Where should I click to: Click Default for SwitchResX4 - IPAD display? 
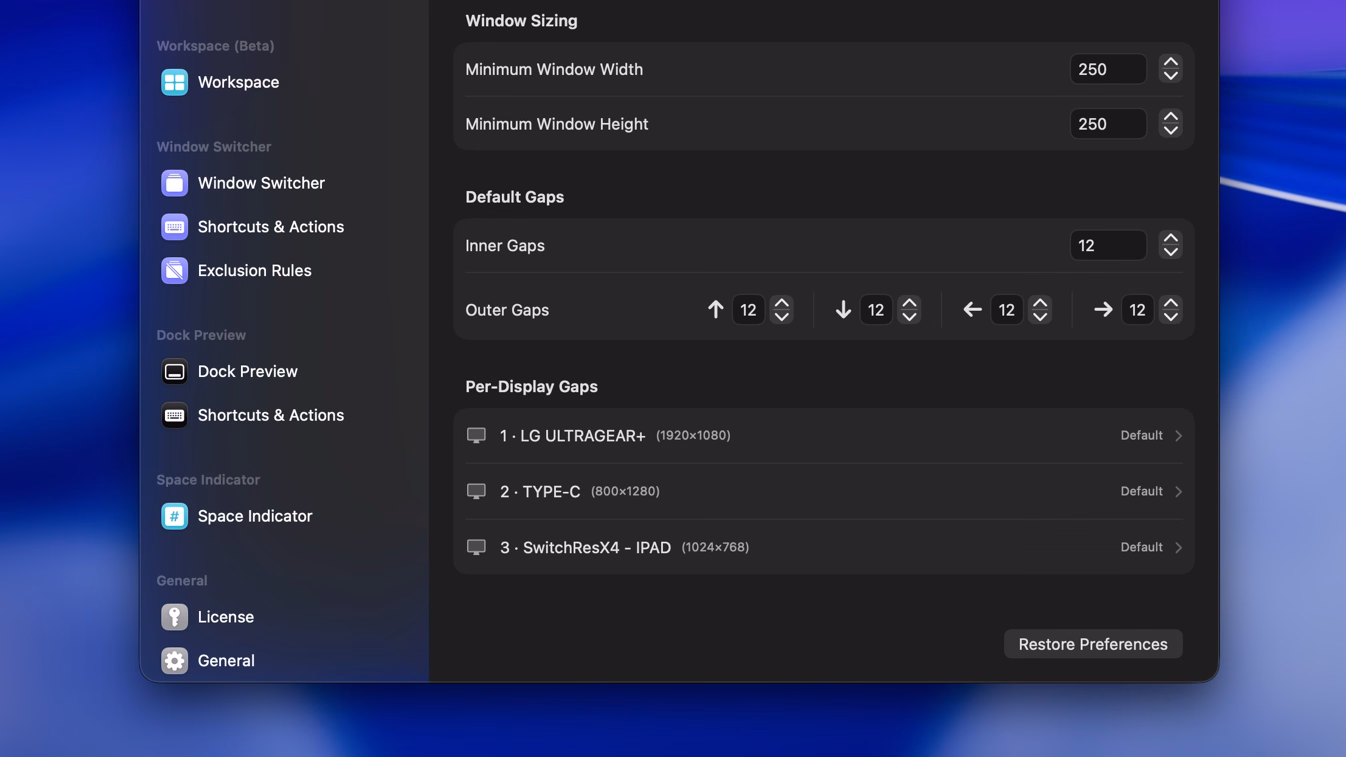[1141, 548]
